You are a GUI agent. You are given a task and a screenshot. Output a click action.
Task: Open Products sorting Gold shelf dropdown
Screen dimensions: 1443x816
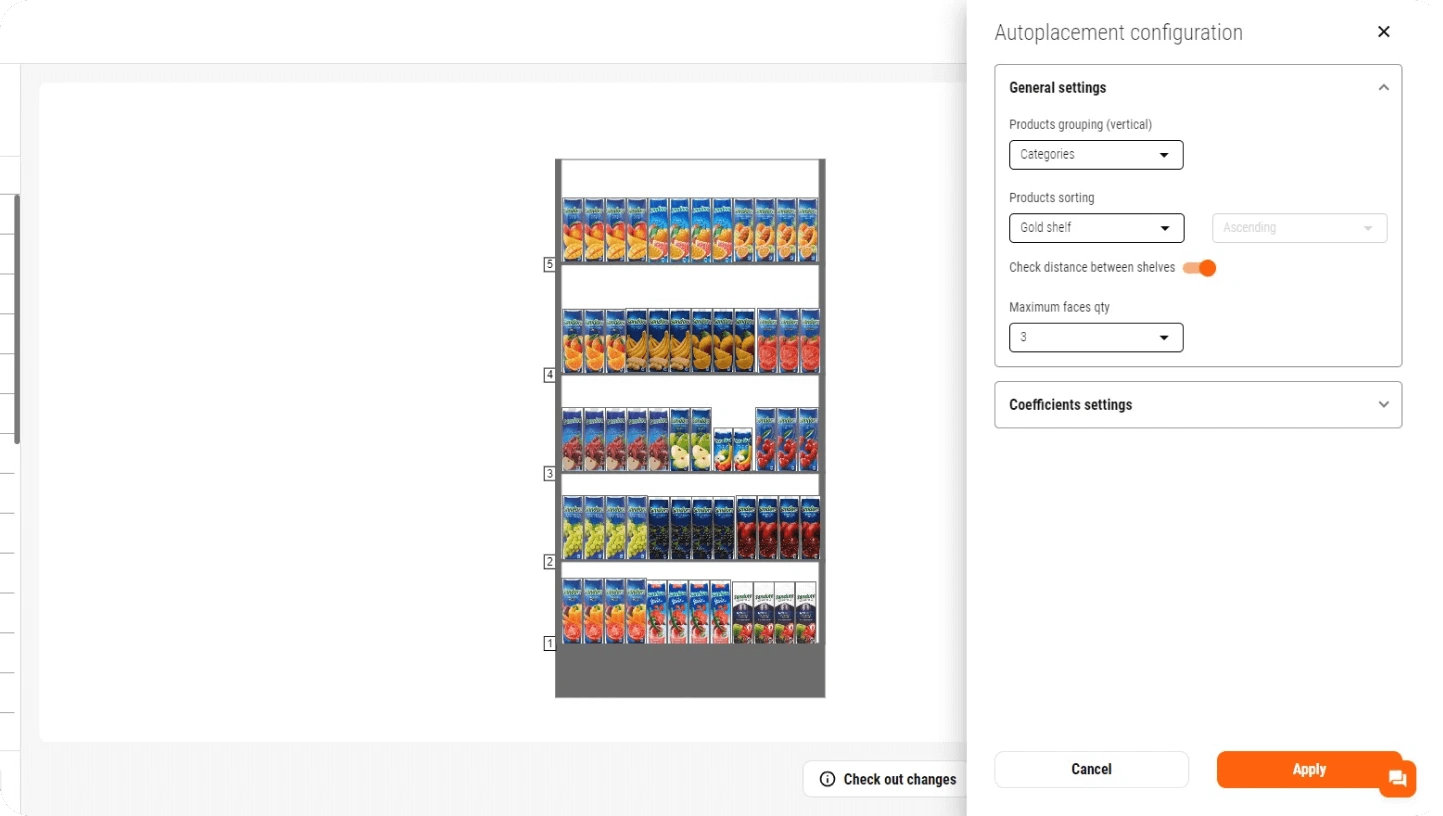click(x=1096, y=228)
